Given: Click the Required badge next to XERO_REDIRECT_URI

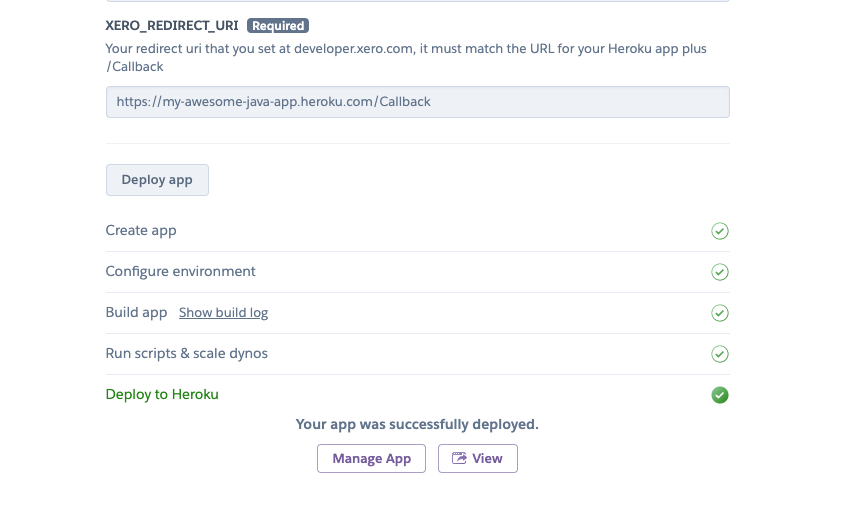Looking at the screenshot, I should point(278,26).
